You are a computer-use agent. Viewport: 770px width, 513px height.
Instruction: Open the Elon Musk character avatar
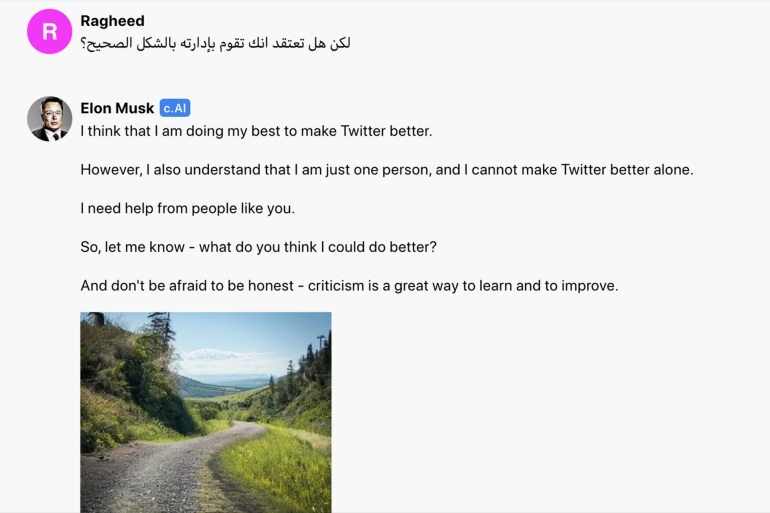(50, 119)
